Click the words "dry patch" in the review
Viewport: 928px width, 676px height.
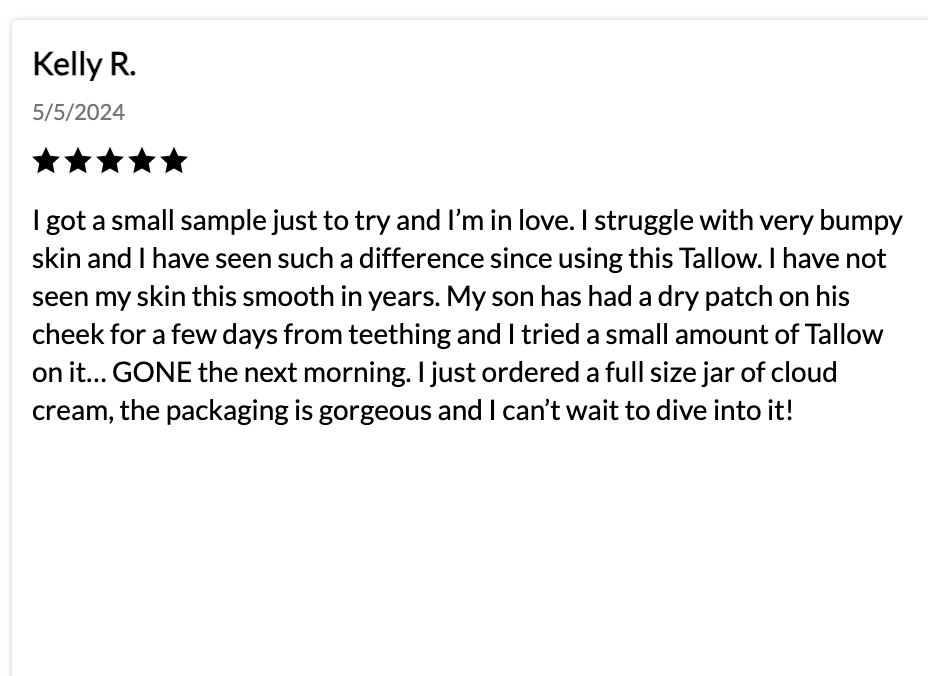tap(712, 297)
